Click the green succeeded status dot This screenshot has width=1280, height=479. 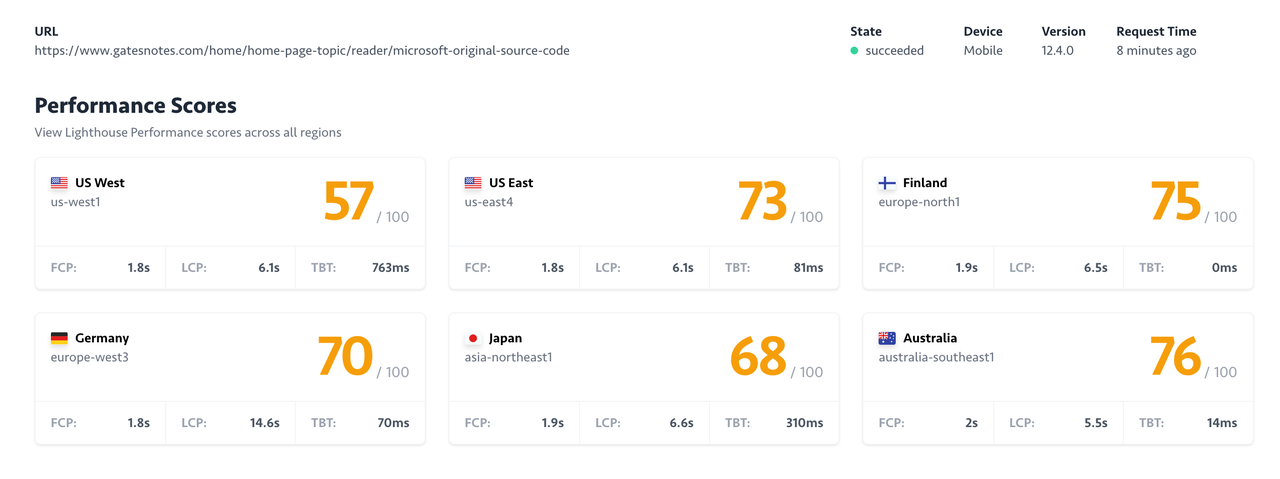[x=854, y=51]
